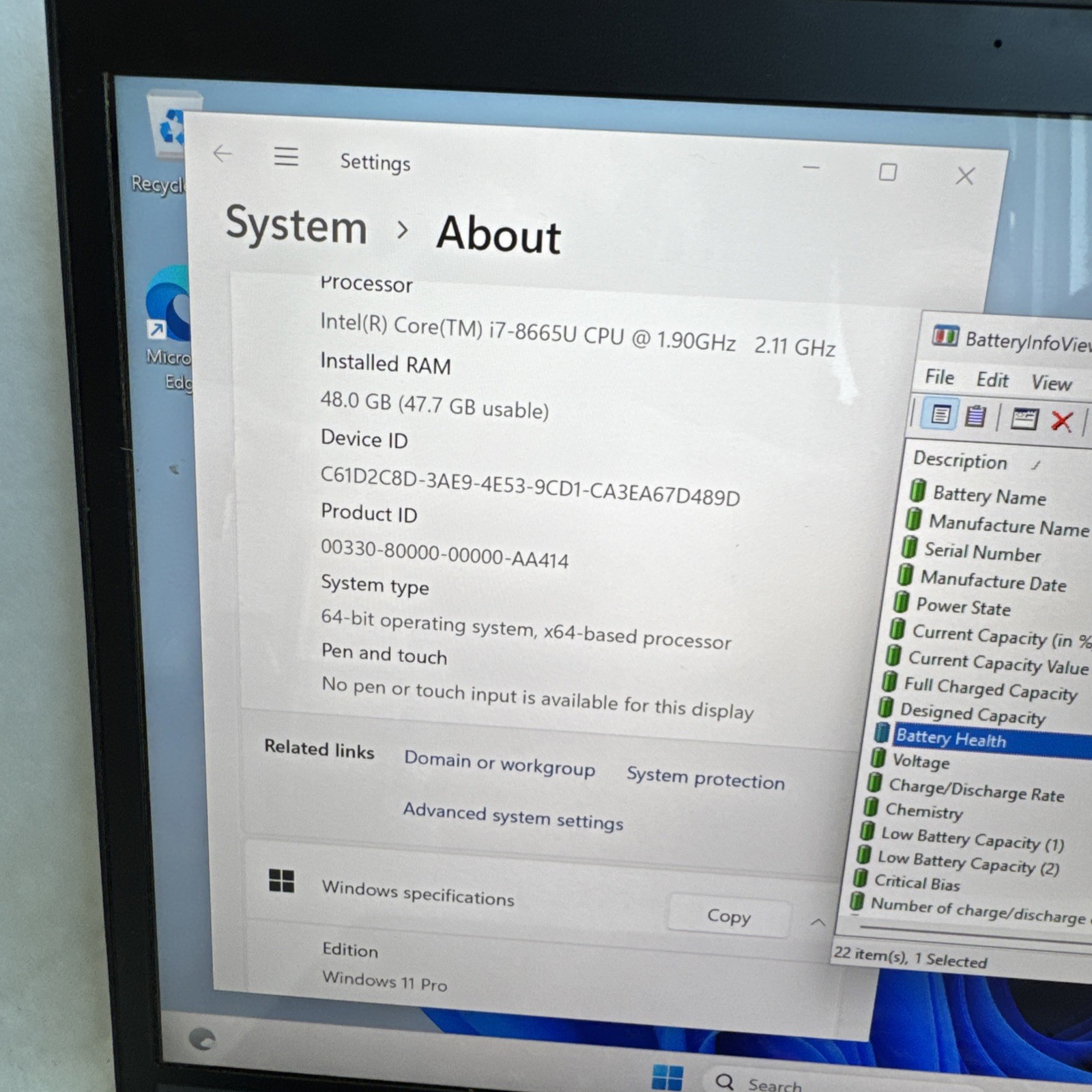Open the View menu in BatteryInfoView

point(1051,382)
